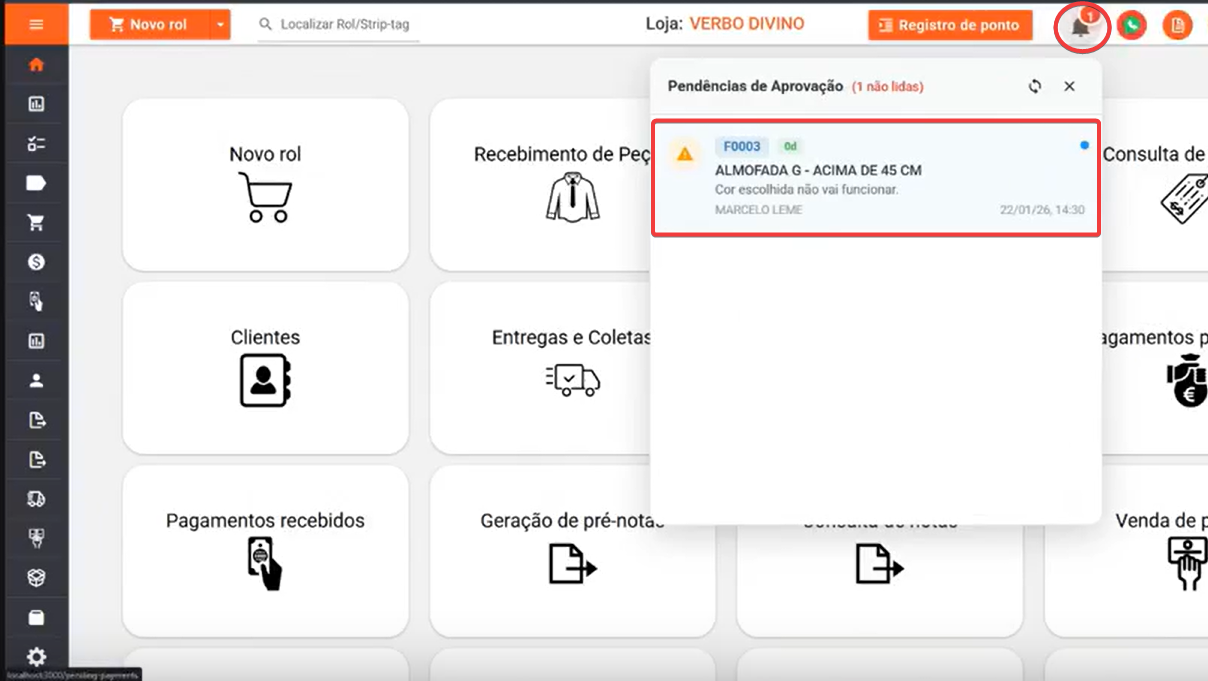The image size is (1208, 681).
Task: Open the Novo rol cart tile
Action: 265,184
